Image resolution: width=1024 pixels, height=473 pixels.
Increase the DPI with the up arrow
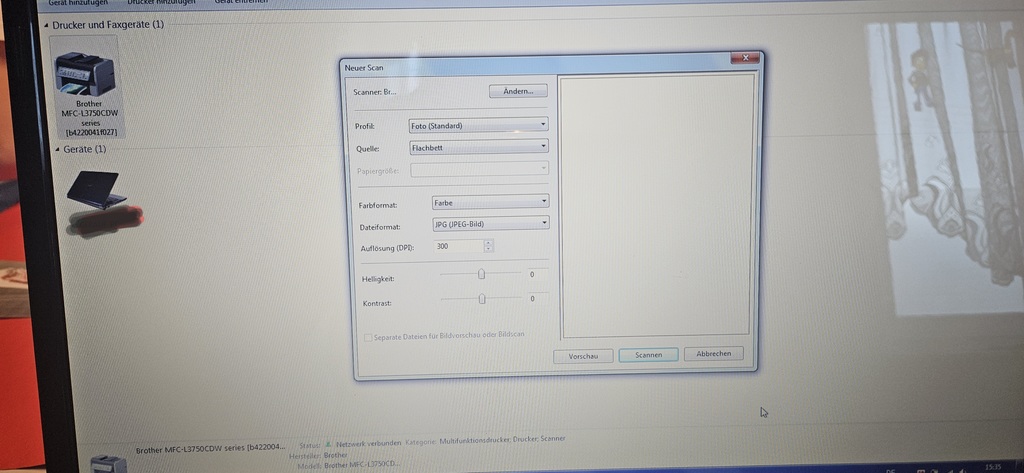[x=489, y=243]
